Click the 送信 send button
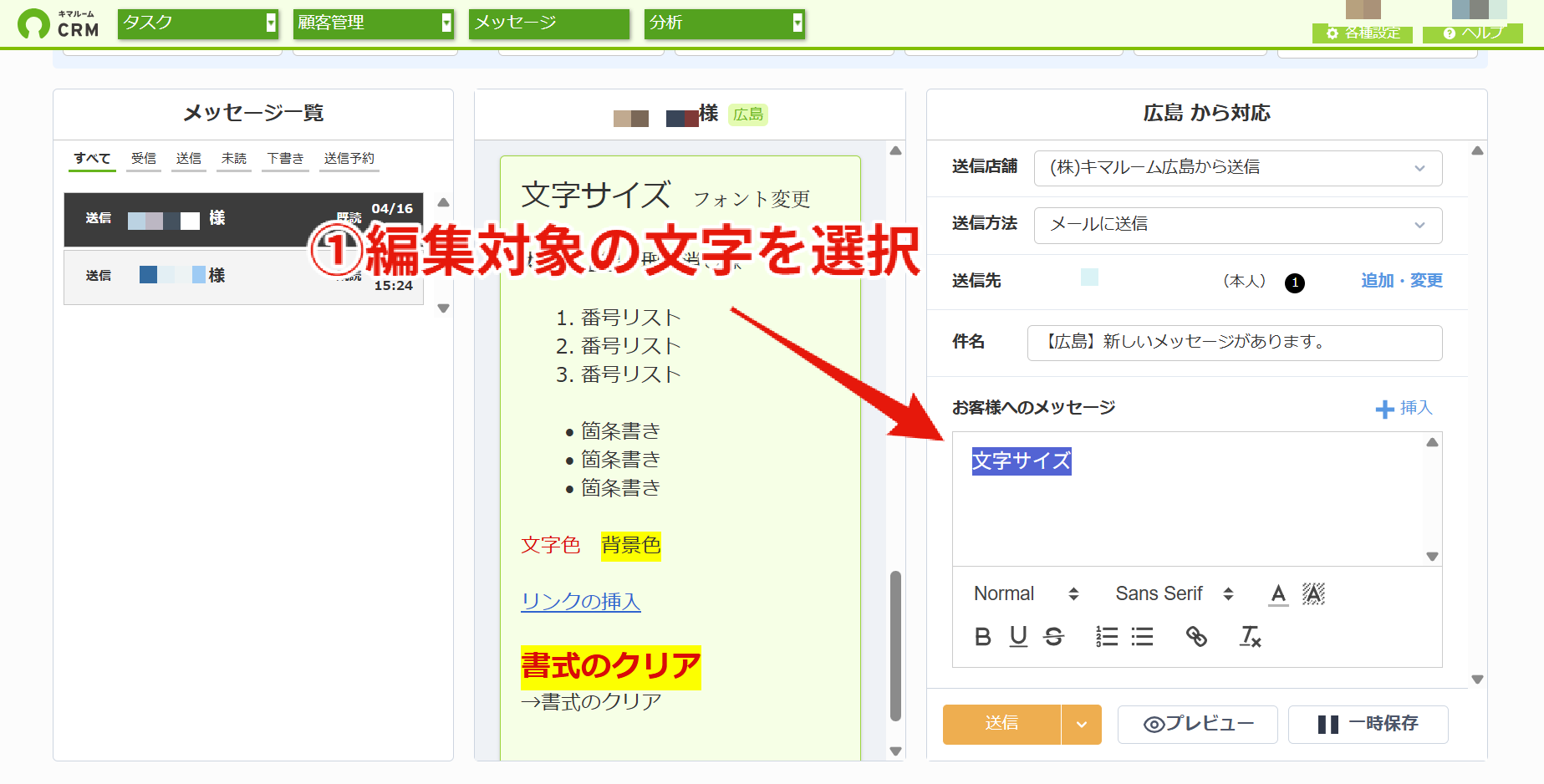 coord(1001,724)
